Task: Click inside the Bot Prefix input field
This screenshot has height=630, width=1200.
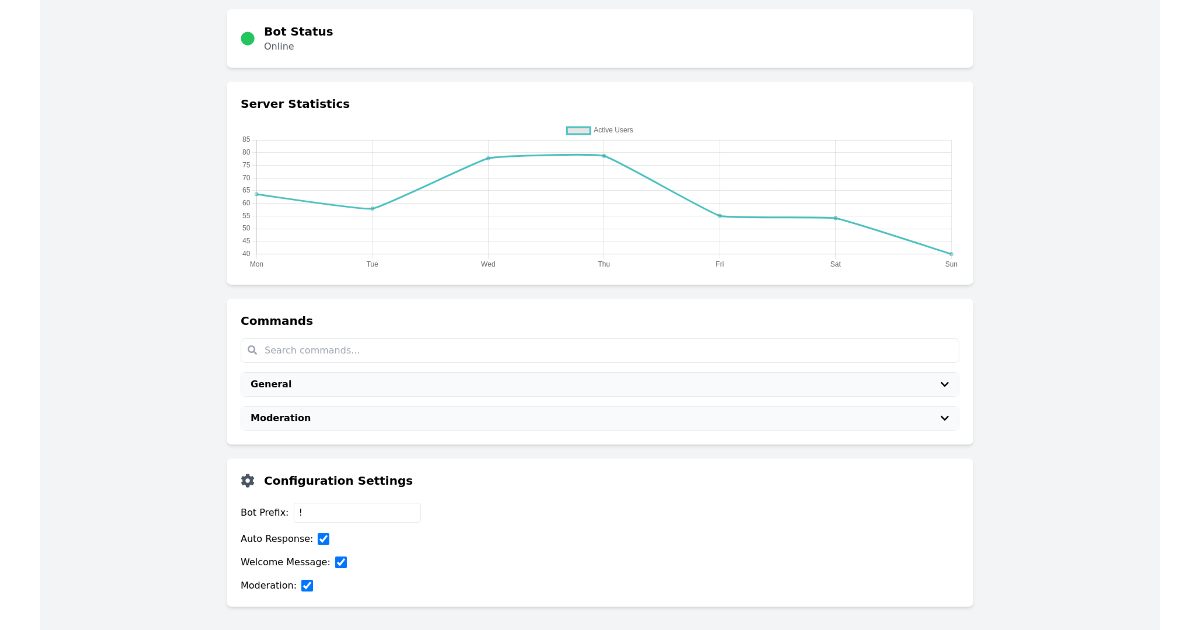Action: [x=356, y=512]
